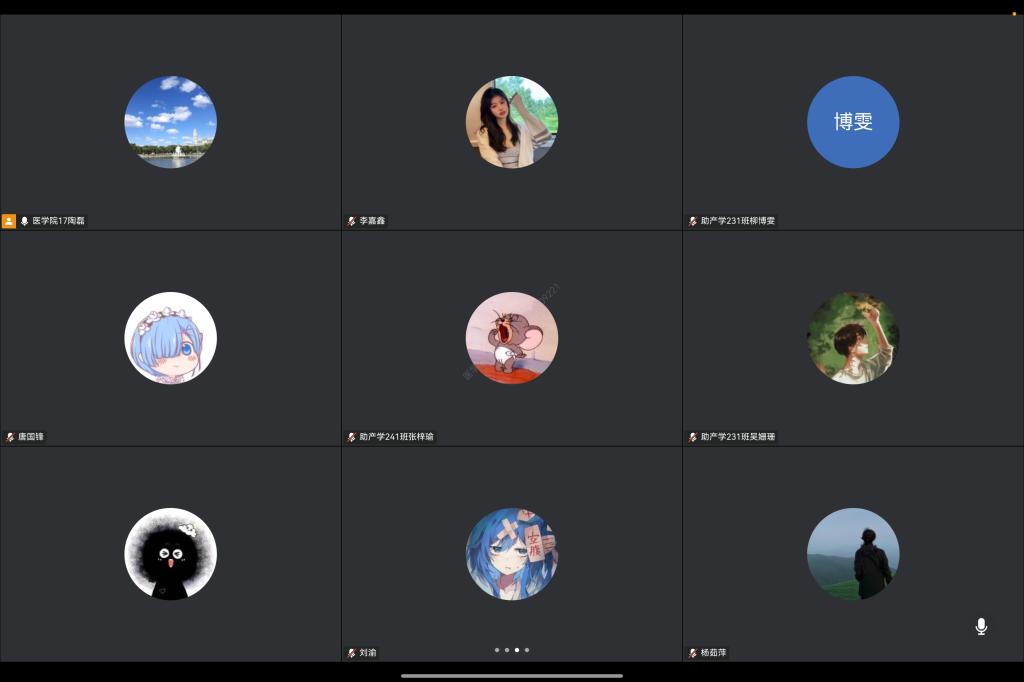The width and height of the screenshot is (1024, 682).
Task: Click the muted mic icon beside 刘渝
Action: (x=352, y=653)
